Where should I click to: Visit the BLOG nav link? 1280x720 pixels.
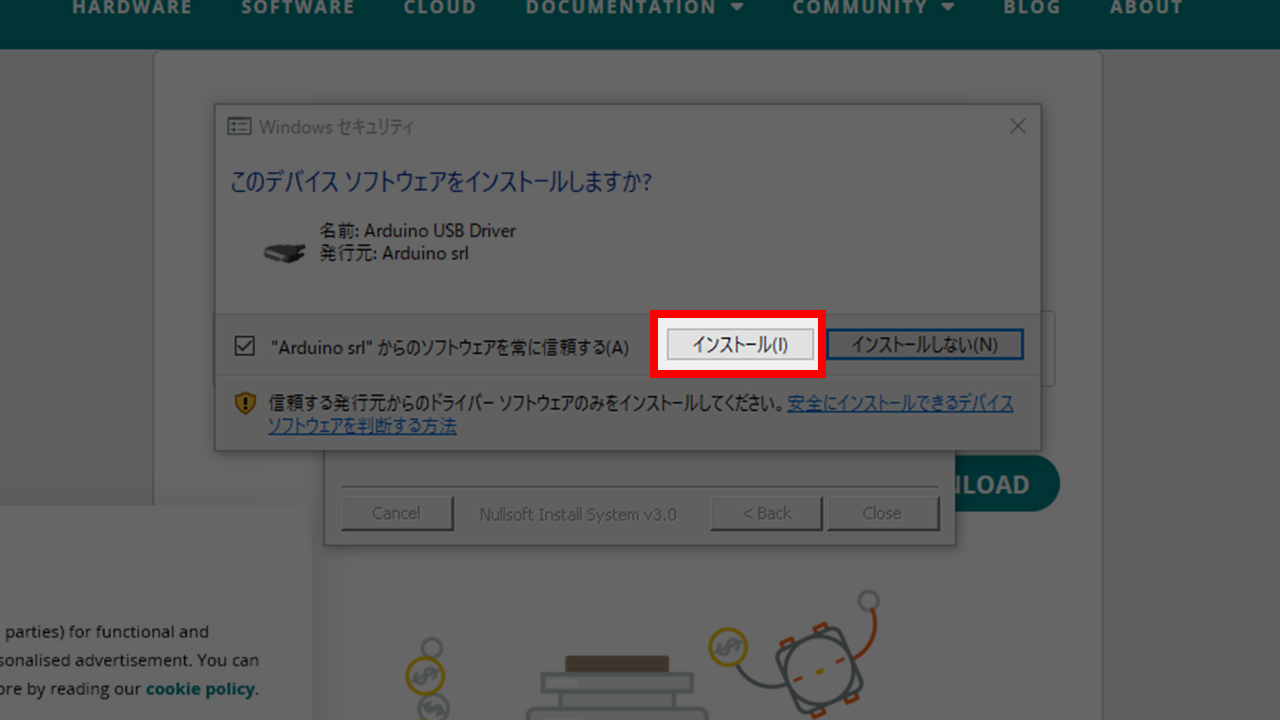click(1031, 8)
